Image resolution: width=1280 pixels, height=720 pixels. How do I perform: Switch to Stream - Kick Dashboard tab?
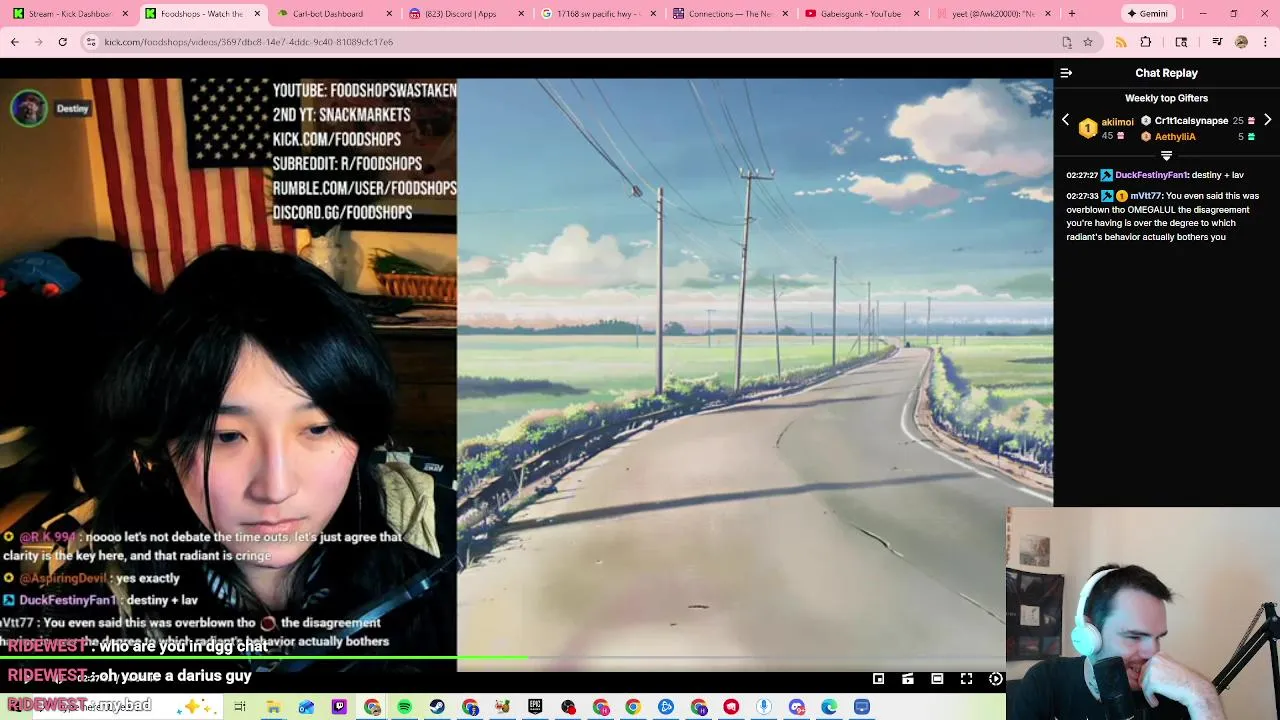point(70,14)
